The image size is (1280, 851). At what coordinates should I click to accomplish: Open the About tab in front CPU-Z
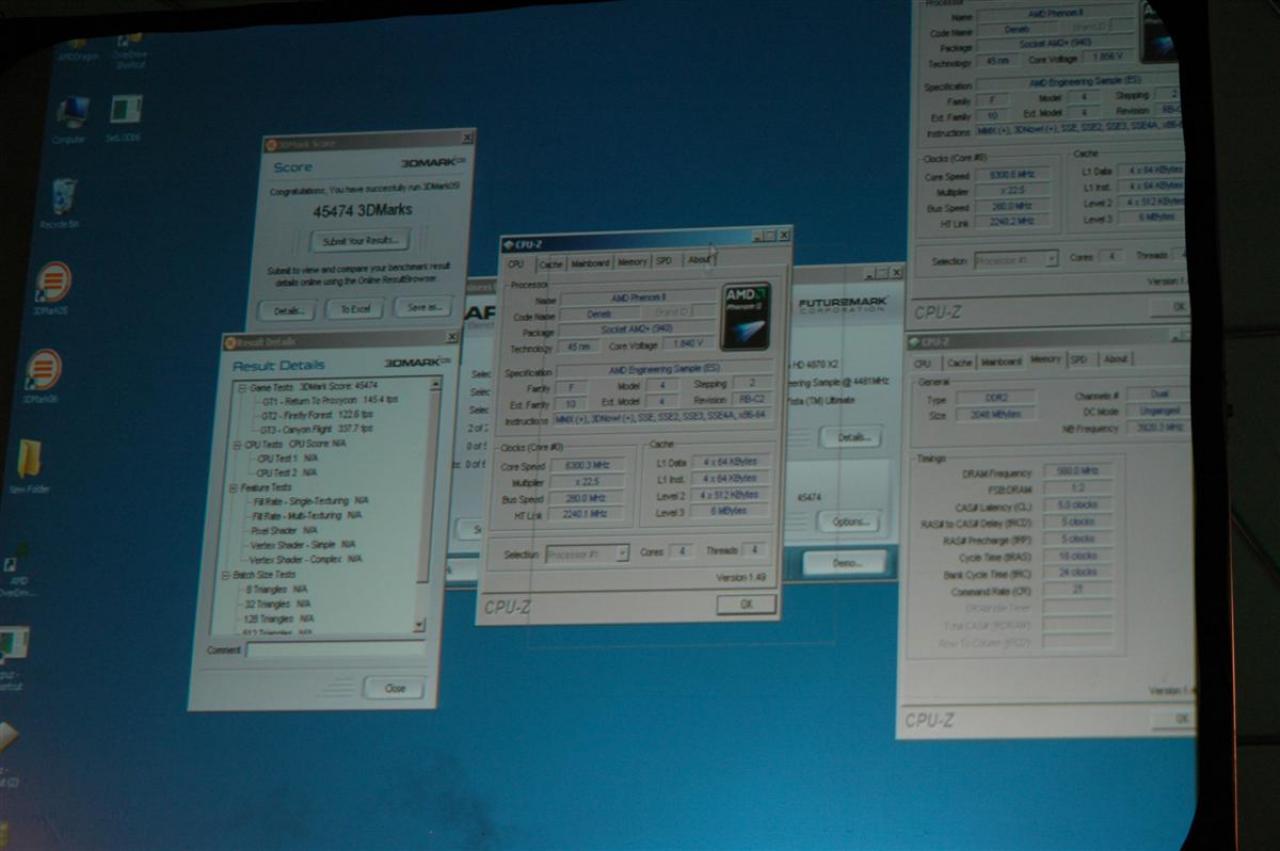pyautogui.click(x=699, y=260)
